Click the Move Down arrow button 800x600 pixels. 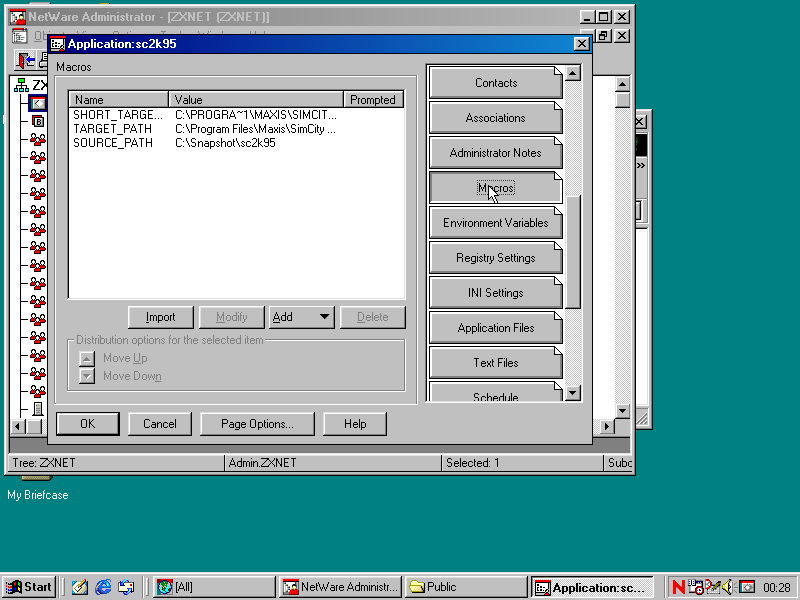(87, 376)
